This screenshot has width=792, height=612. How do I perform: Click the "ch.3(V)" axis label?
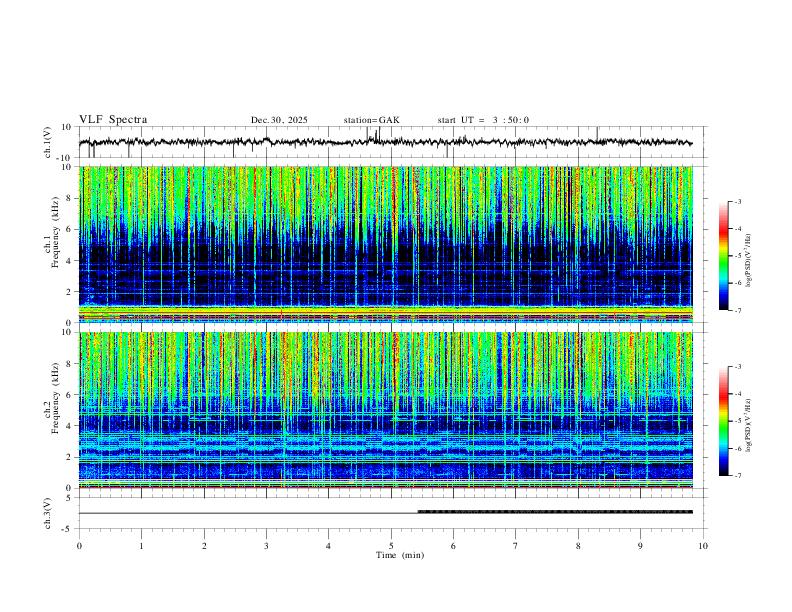click(48, 513)
